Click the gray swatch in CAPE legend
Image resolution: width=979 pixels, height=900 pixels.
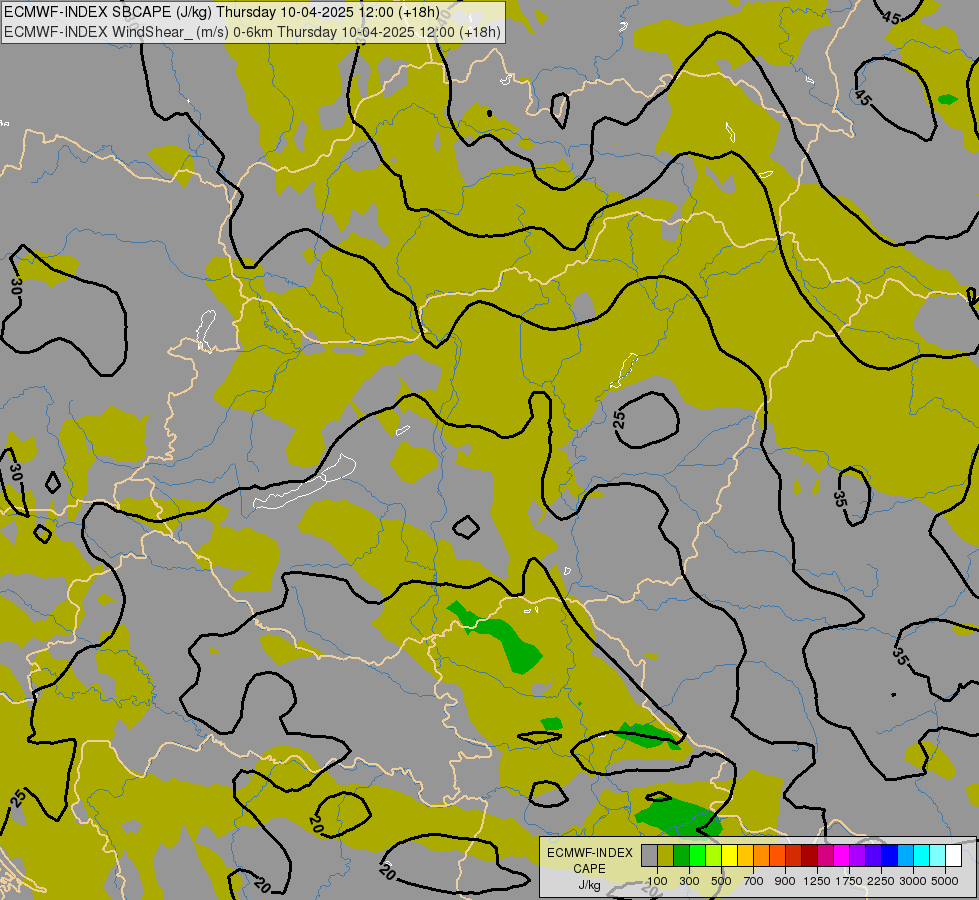click(649, 855)
